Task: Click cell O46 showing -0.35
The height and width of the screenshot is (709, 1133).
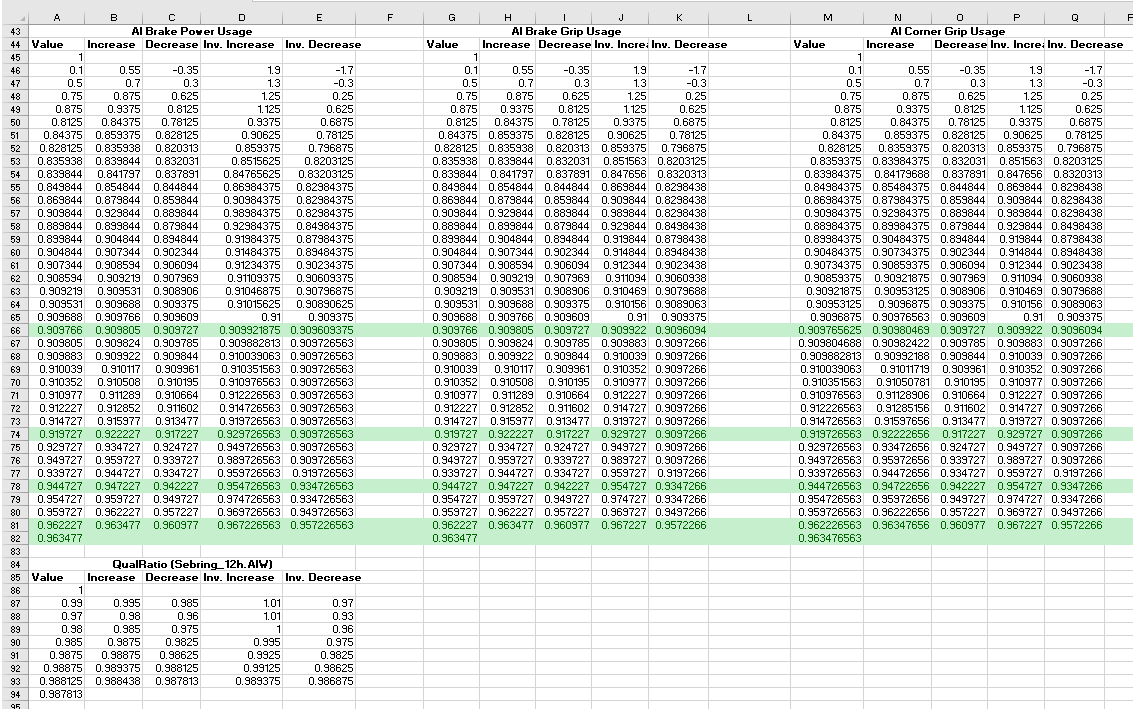Action: click(x=960, y=70)
